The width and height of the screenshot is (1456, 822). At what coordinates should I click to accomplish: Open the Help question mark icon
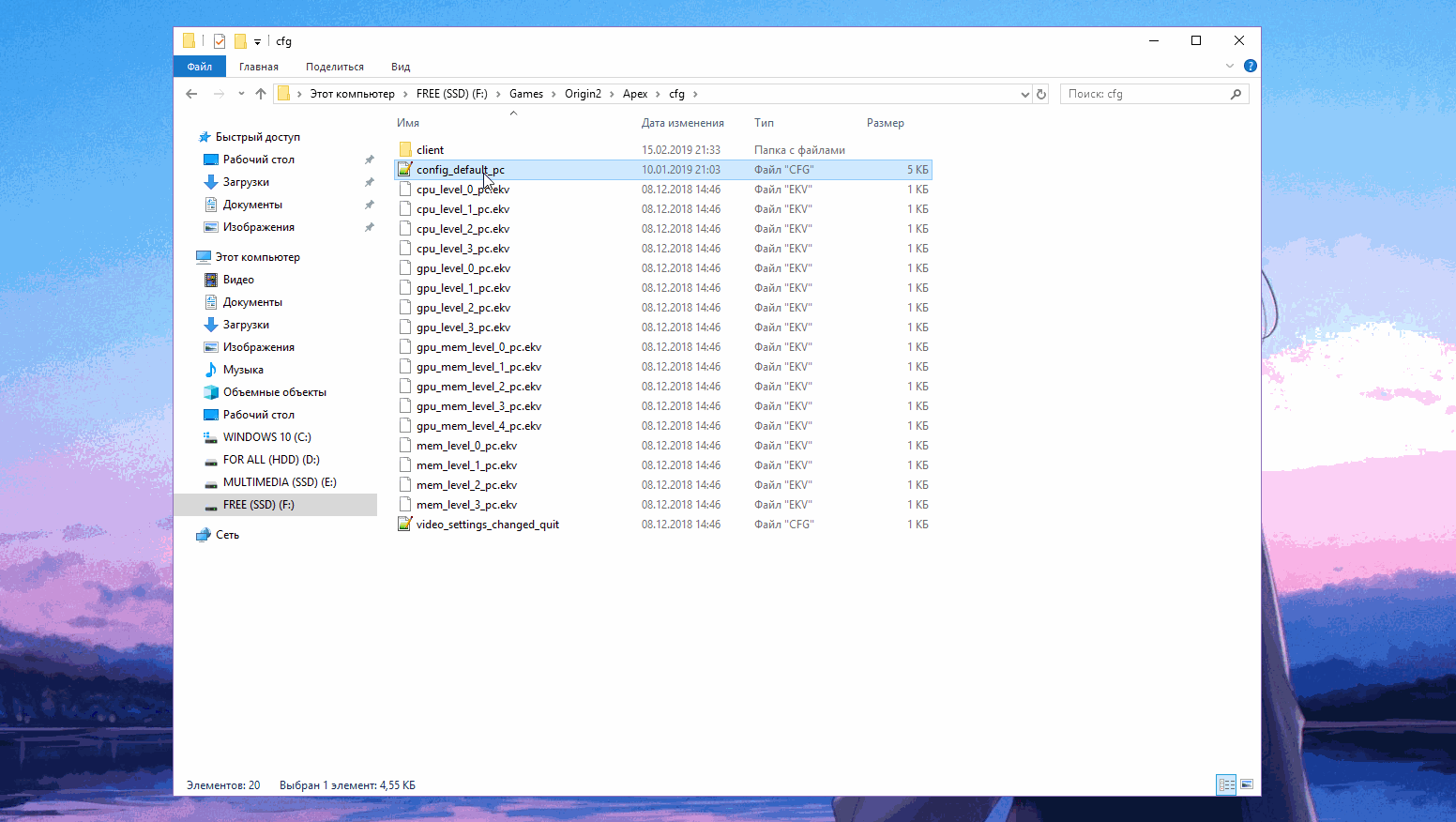(1250, 66)
